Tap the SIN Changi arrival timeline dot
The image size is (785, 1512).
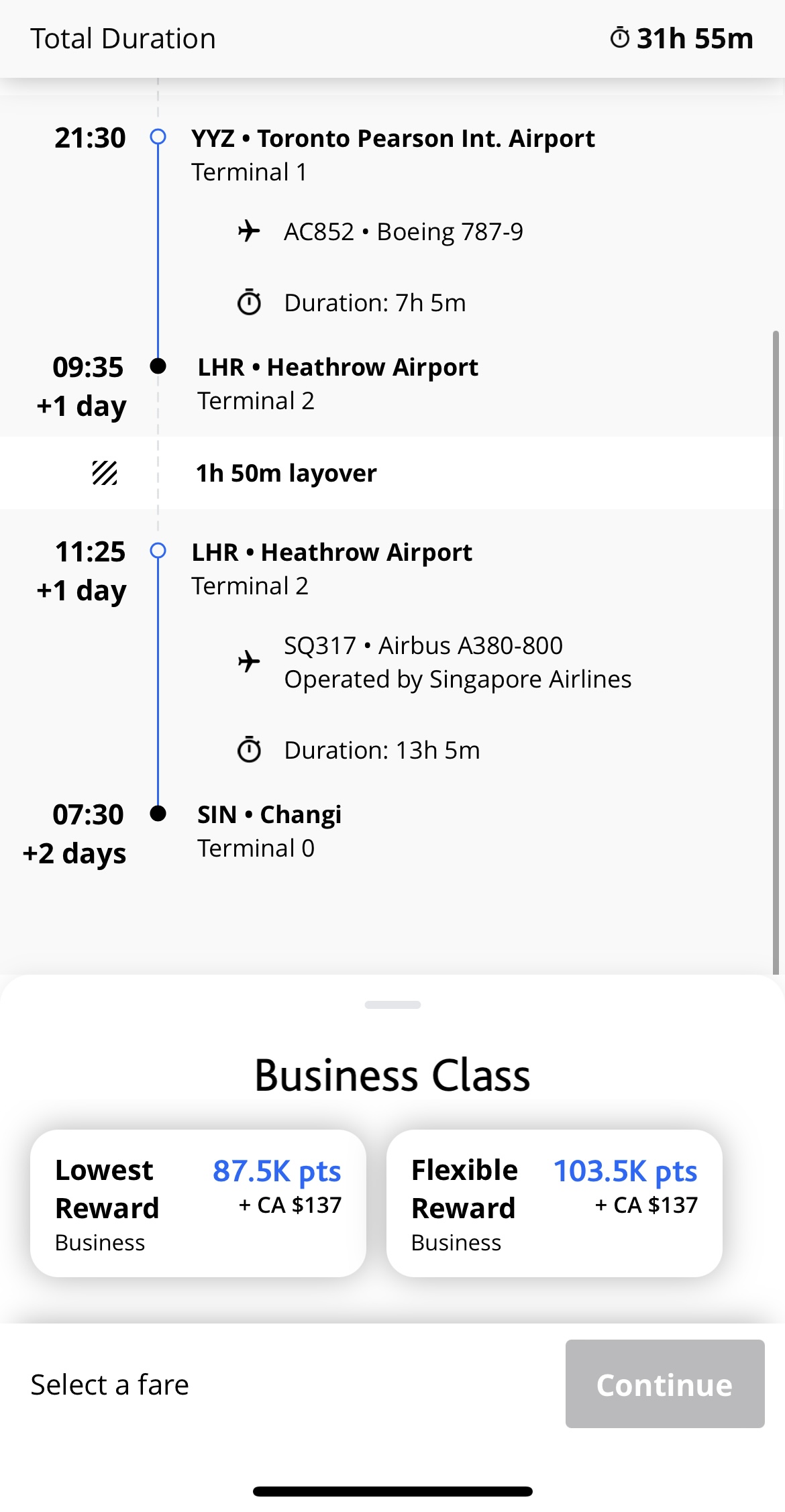[x=158, y=814]
